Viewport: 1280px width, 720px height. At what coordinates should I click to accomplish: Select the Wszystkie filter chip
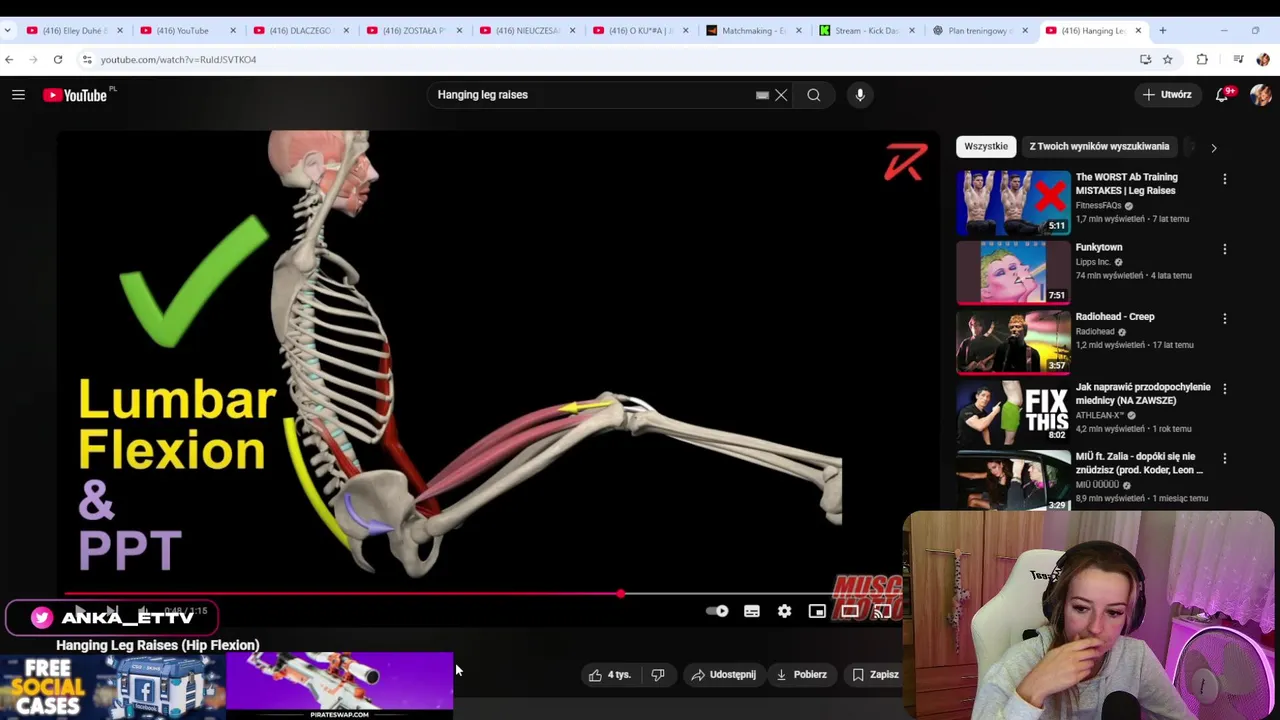986,147
